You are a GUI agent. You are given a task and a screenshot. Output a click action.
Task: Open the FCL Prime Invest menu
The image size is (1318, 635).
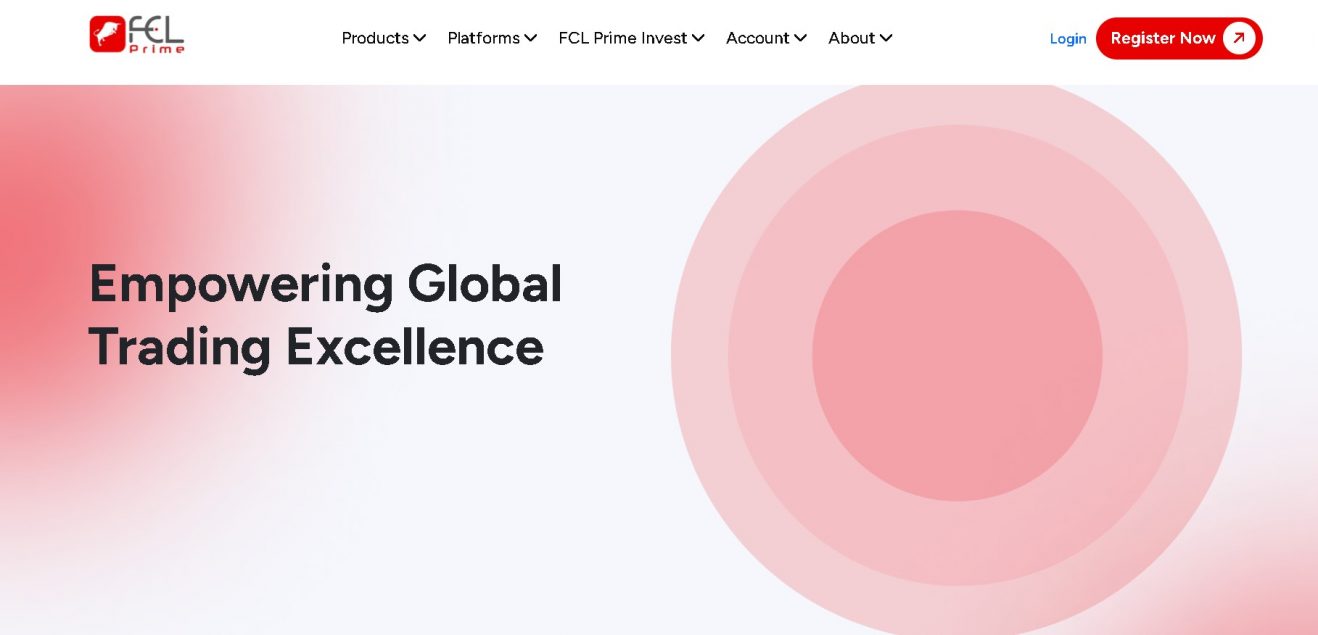pyautogui.click(x=622, y=38)
